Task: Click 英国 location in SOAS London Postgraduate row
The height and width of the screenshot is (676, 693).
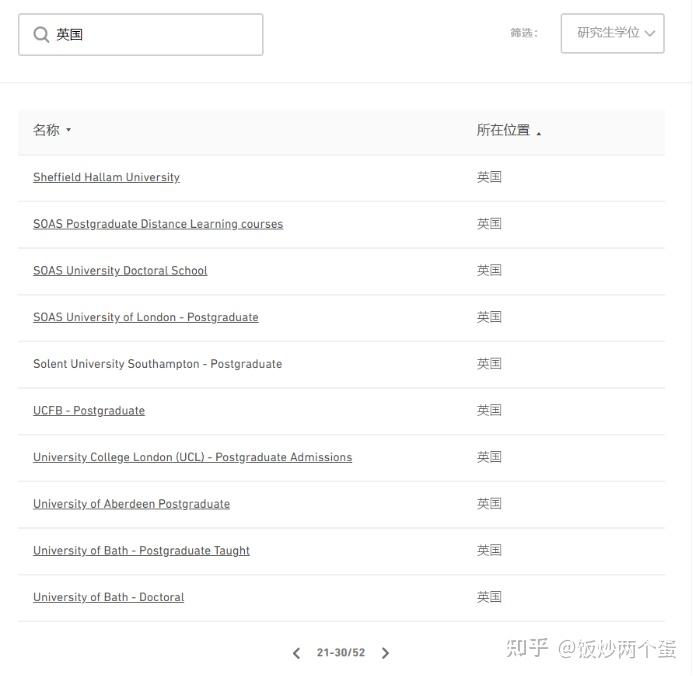Action: click(x=489, y=317)
